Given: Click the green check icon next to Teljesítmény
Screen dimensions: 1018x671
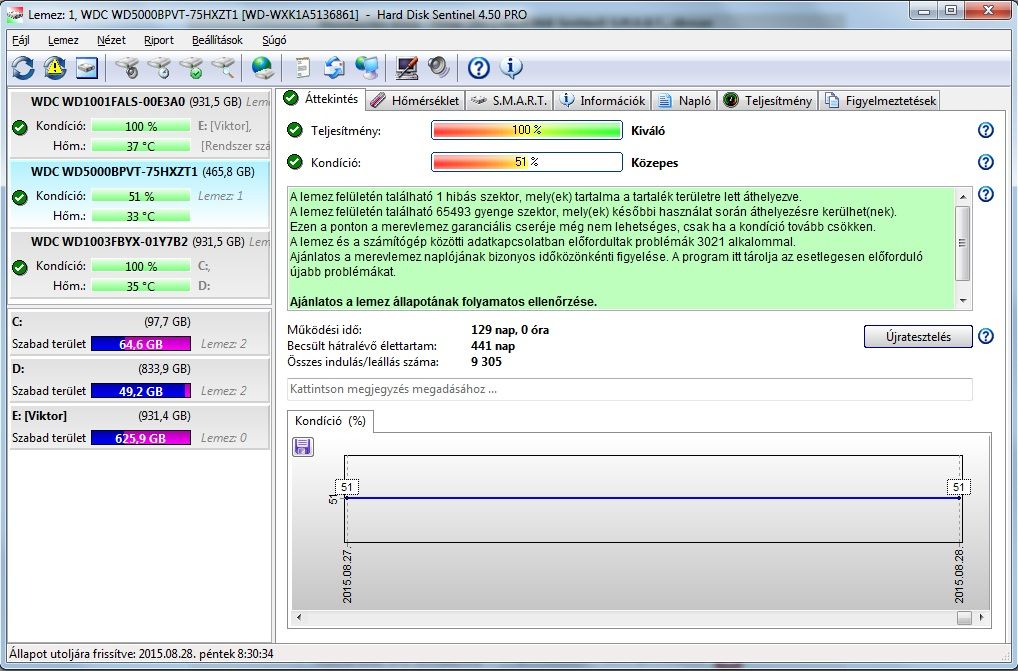Looking at the screenshot, I should pyautogui.click(x=295, y=130).
